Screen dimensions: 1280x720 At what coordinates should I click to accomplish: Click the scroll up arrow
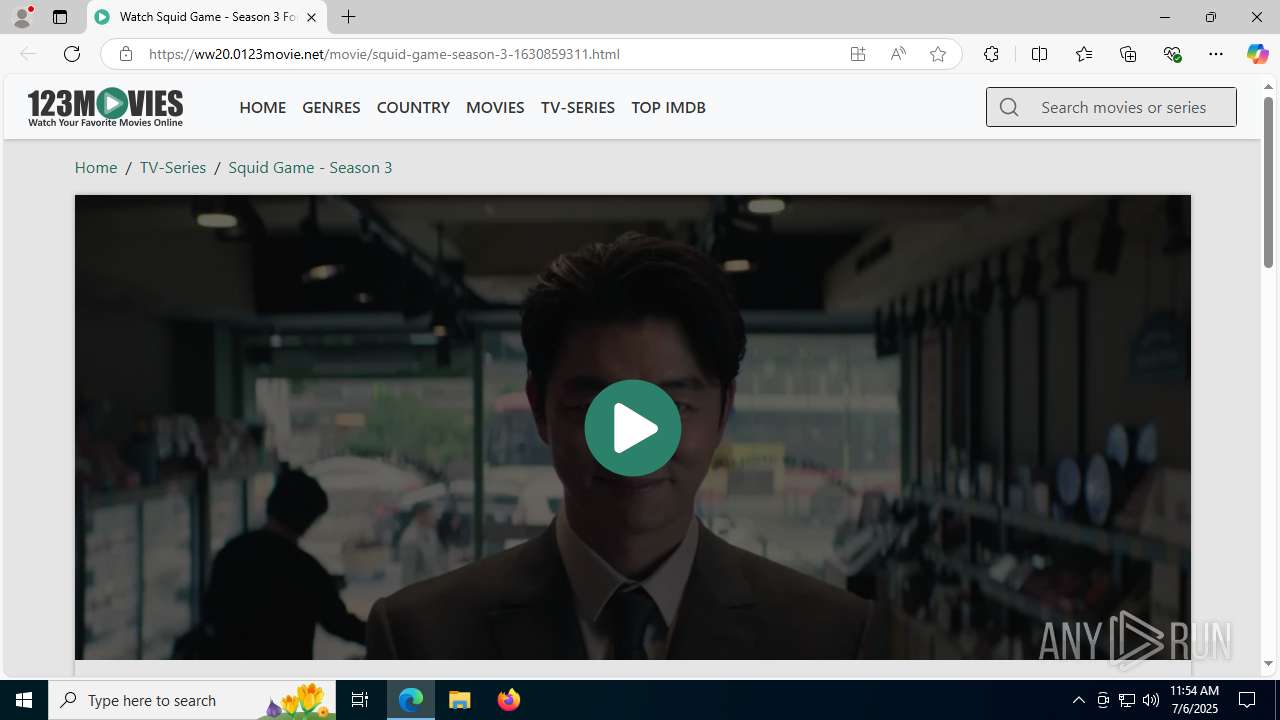tap(1268, 86)
